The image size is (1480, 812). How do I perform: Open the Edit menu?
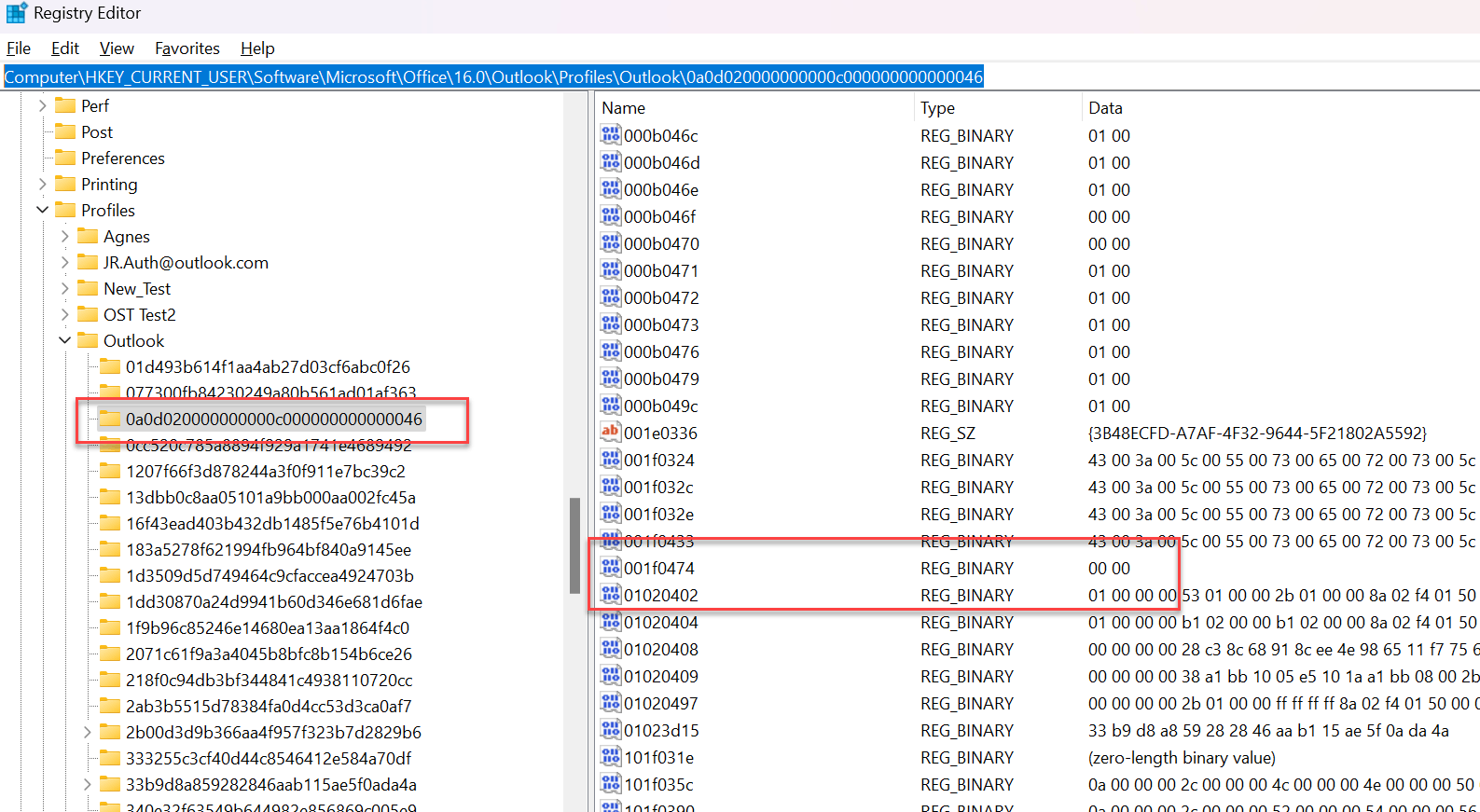click(x=64, y=48)
